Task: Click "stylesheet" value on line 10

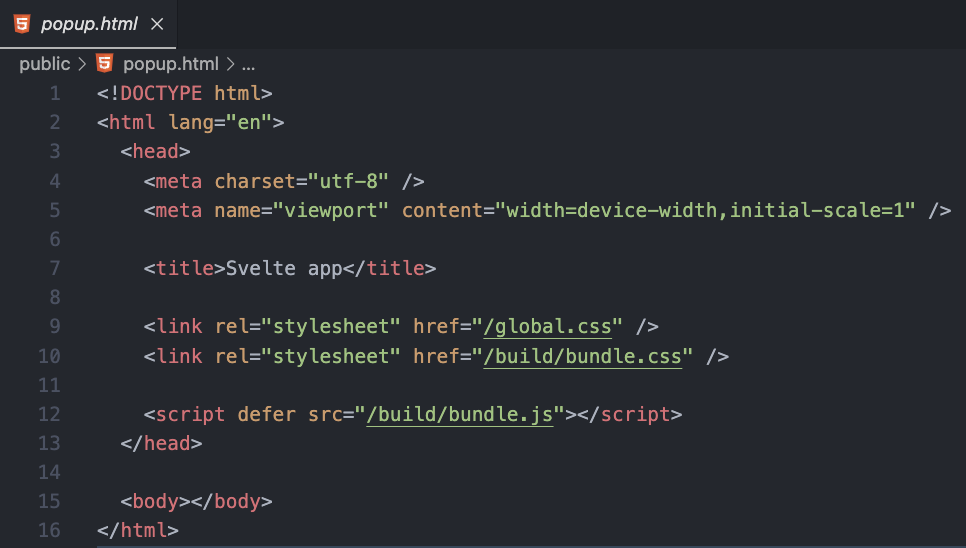Action: point(331,357)
